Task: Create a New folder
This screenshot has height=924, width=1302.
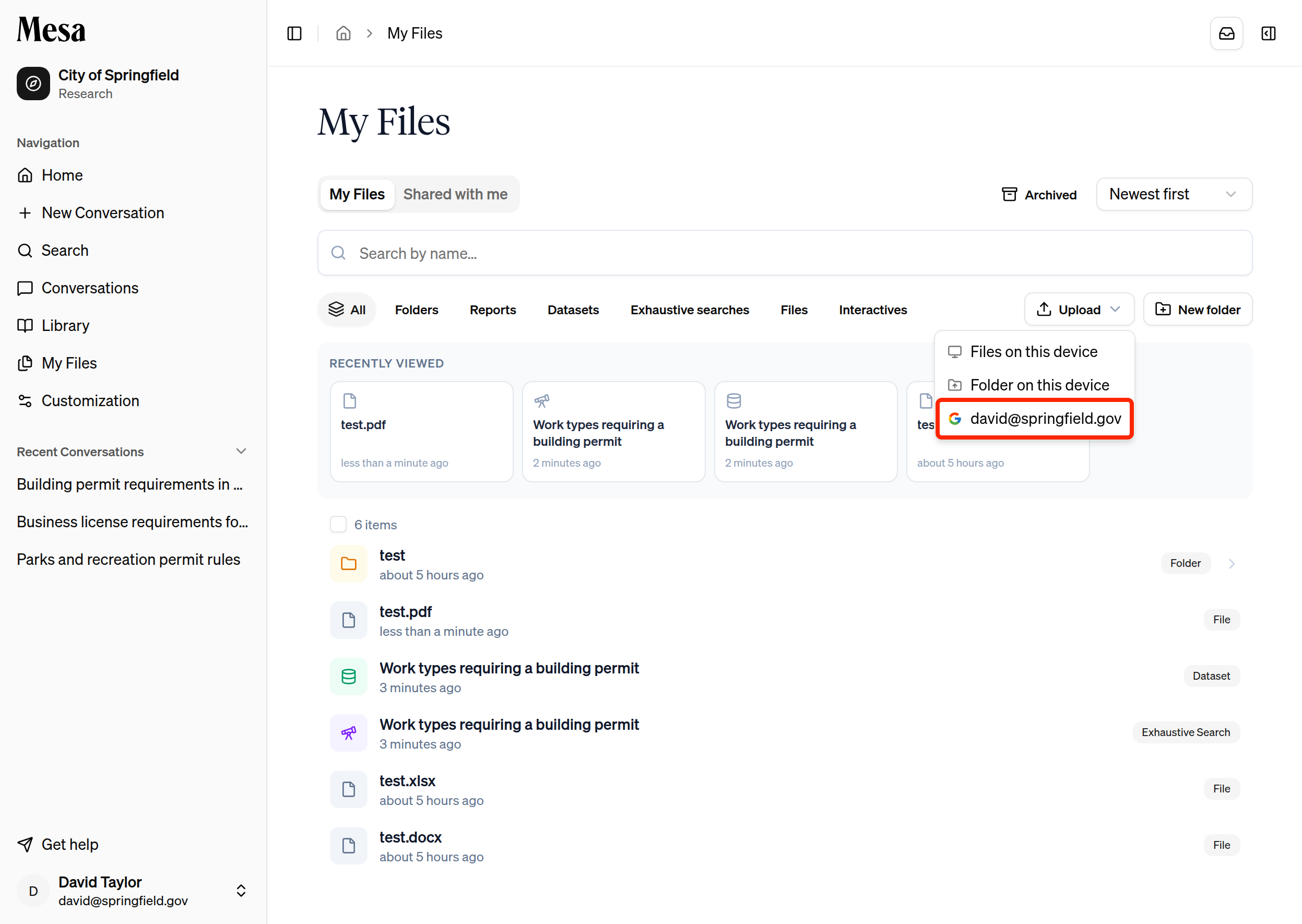Action: [x=1198, y=309]
